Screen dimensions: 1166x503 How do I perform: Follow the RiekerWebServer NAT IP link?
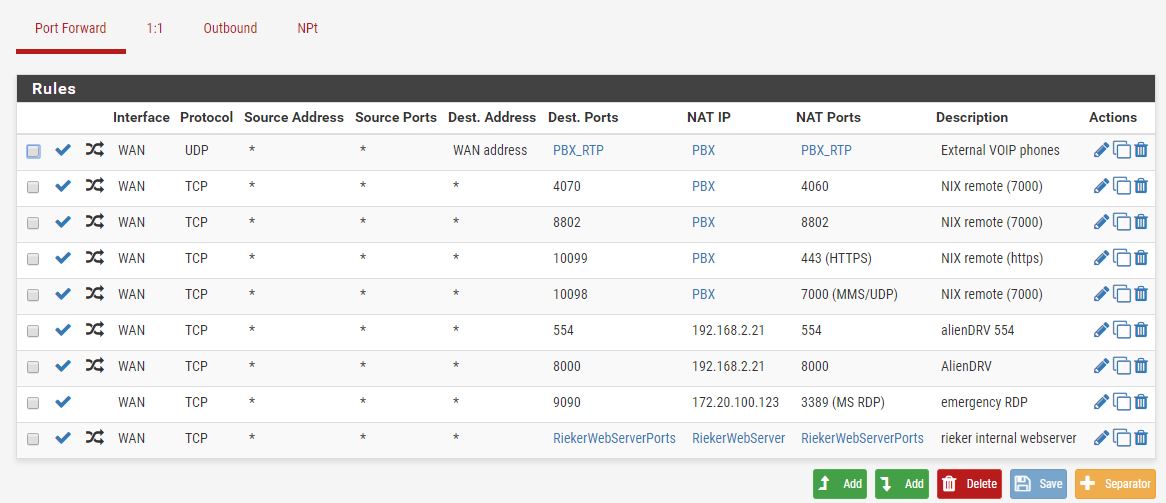pyautogui.click(x=738, y=439)
